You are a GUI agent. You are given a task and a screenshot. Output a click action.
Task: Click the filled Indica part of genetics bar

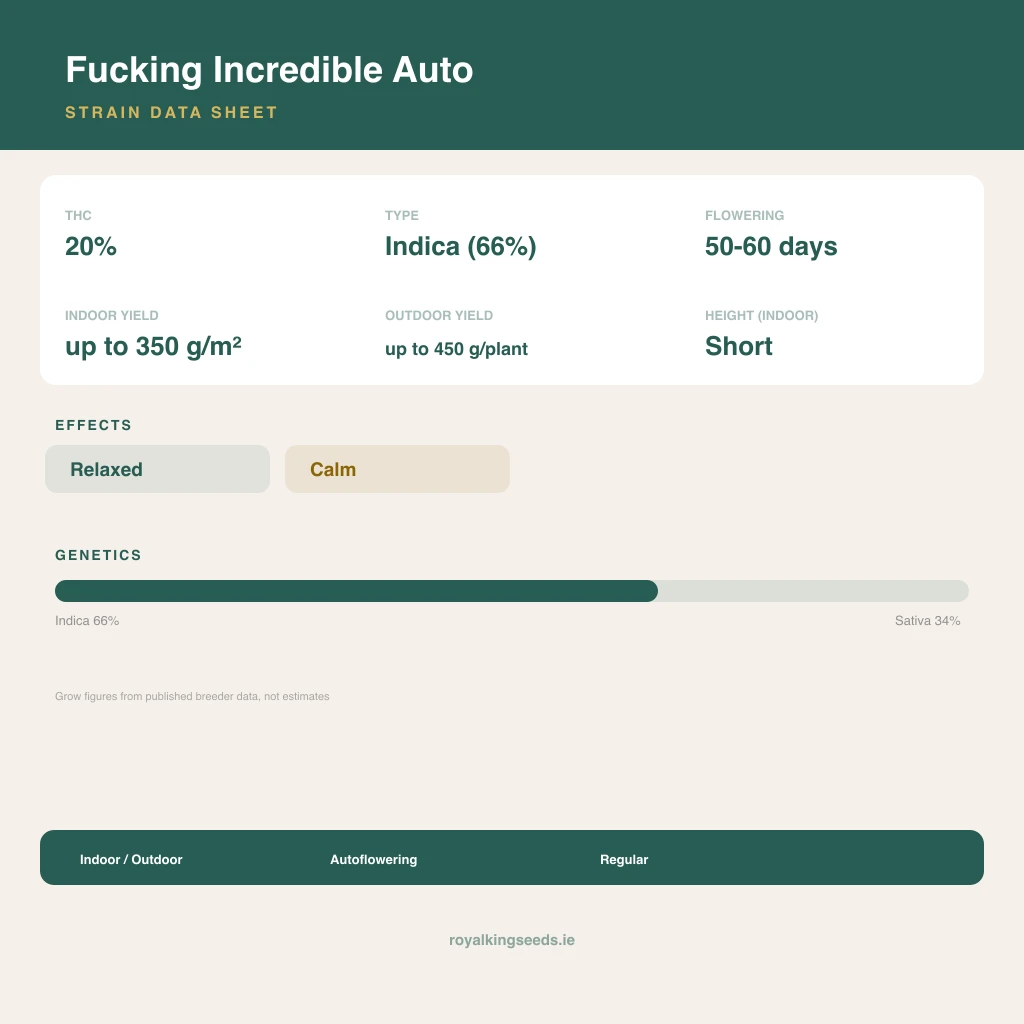click(x=356, y=591)
